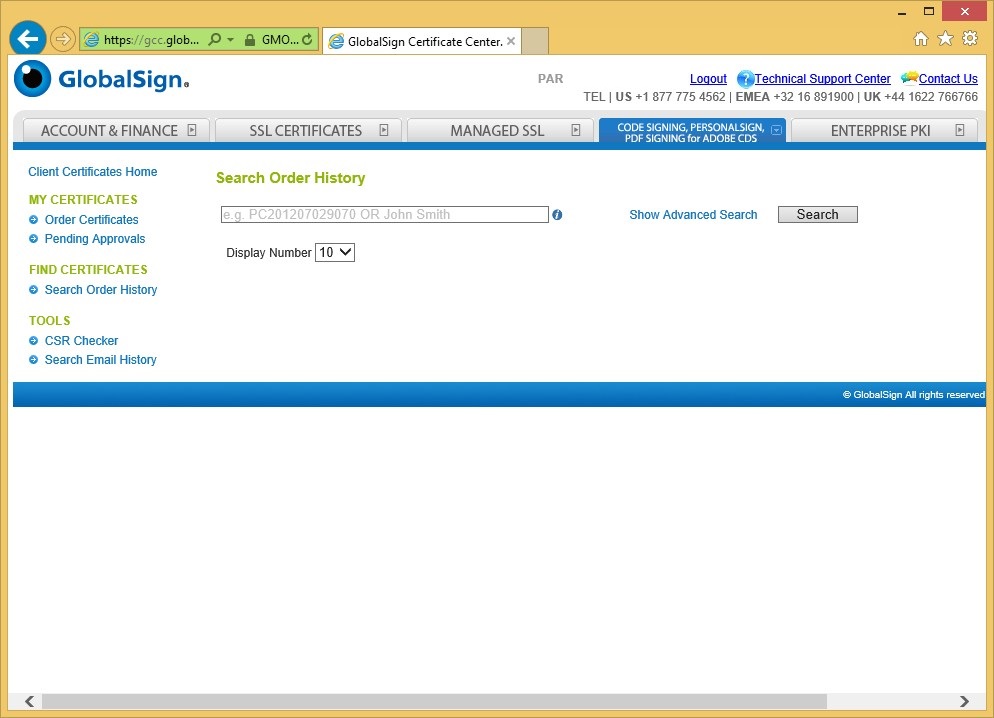The width and height of the screenshot is (994, 718).
Task: Click the GMO certificate identity label
Action: pos(280,40)
